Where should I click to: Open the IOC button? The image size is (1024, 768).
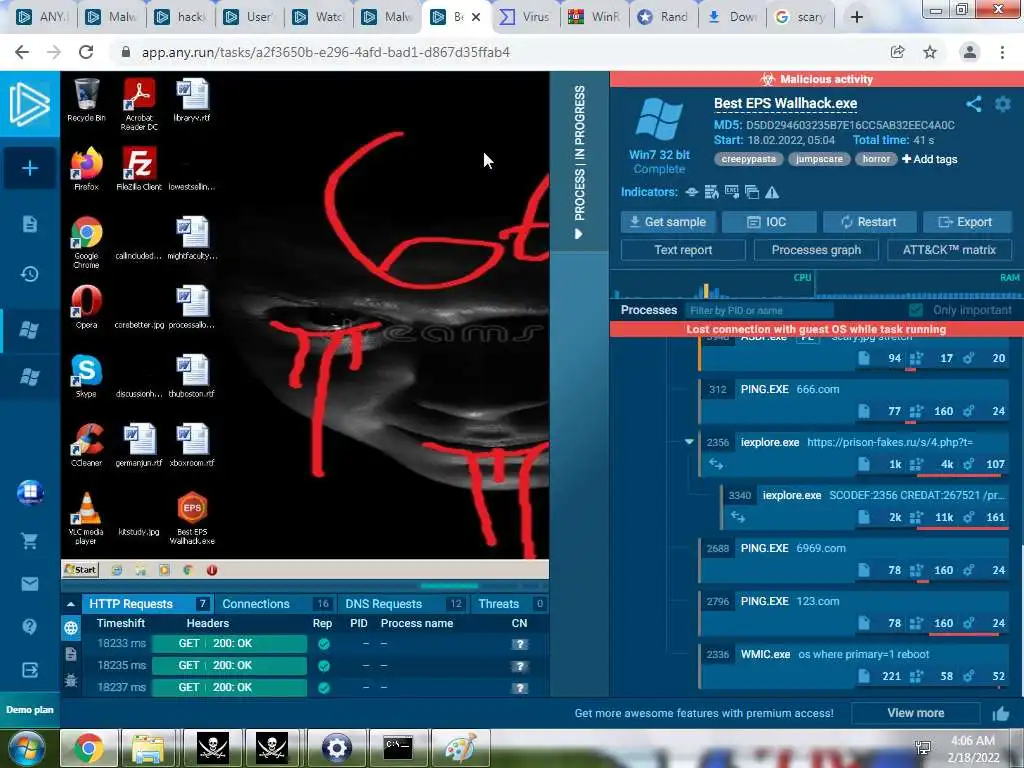click(x=769, y=222)
